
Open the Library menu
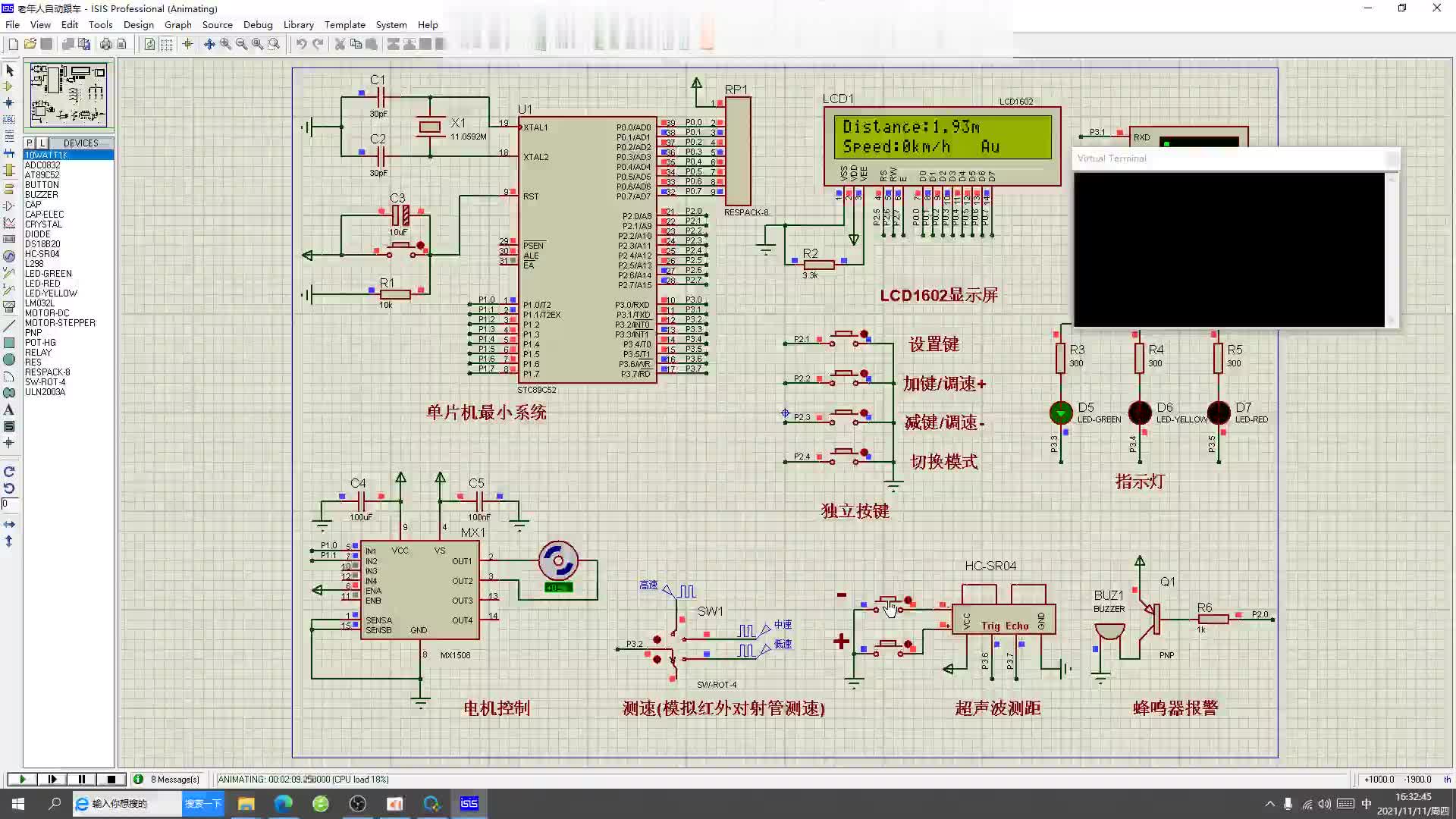click(299, 24)
